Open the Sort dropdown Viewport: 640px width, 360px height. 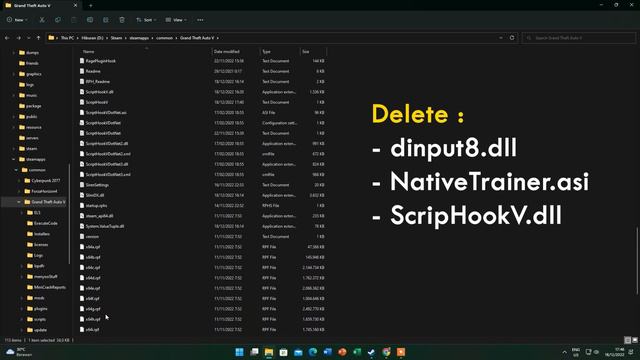(146, 20)
